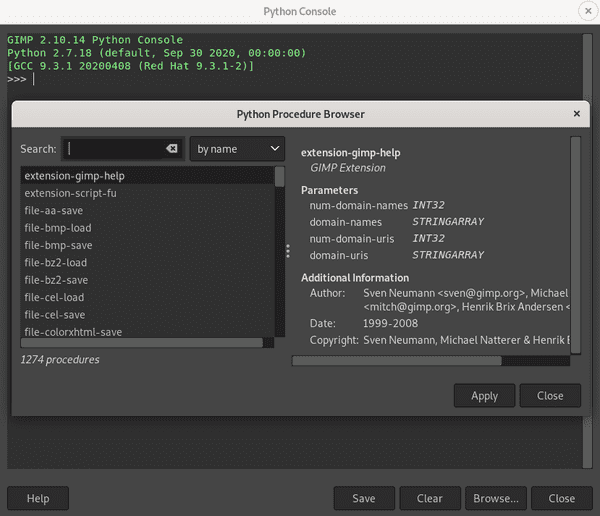Viewport: 600px width, 516px height.
Task: Click Python Console output vertical scrollbar
Action: pyautogui.click(x=587, y=251)
